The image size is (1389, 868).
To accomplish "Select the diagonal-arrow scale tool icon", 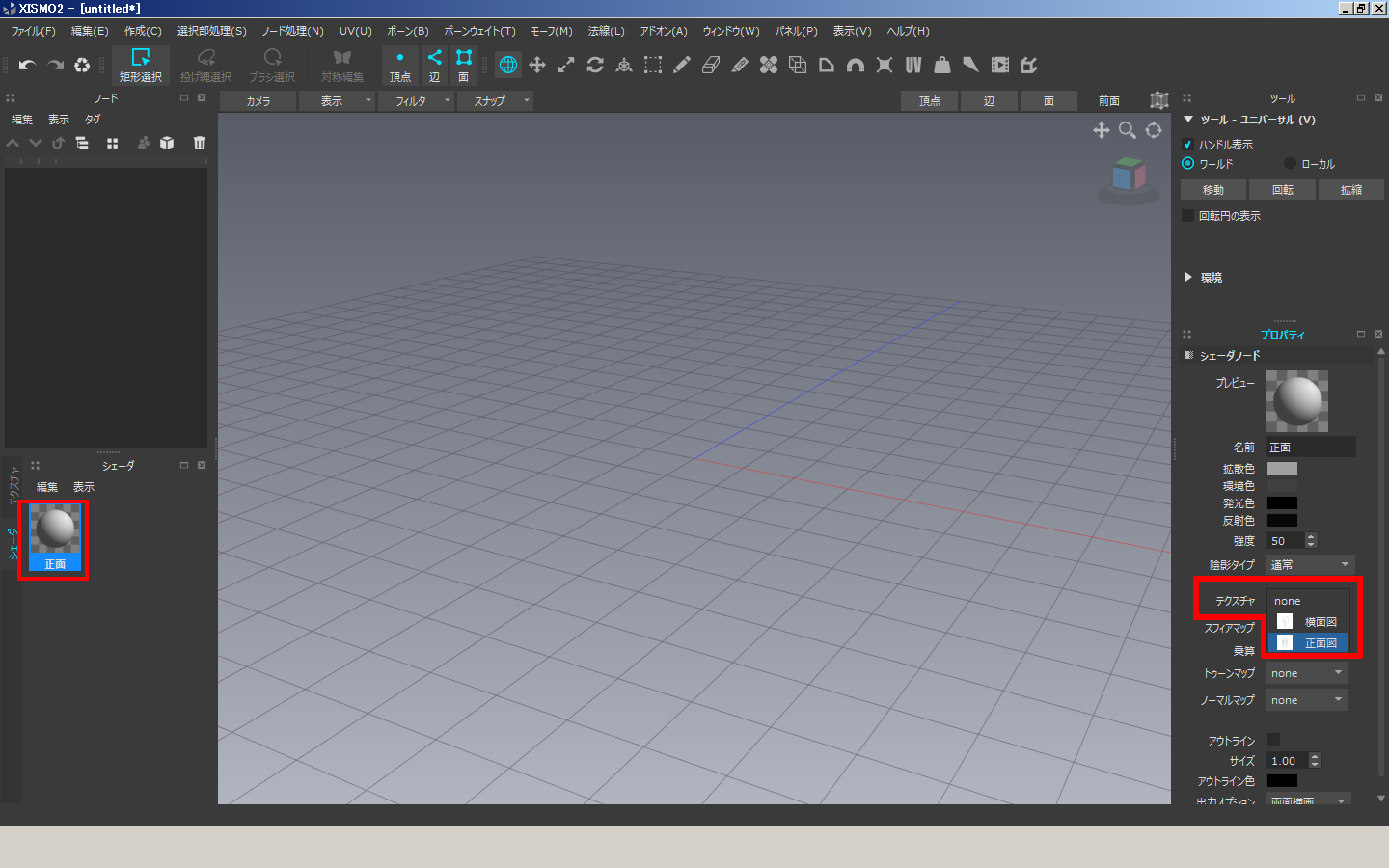I will (x=566, y=65).
